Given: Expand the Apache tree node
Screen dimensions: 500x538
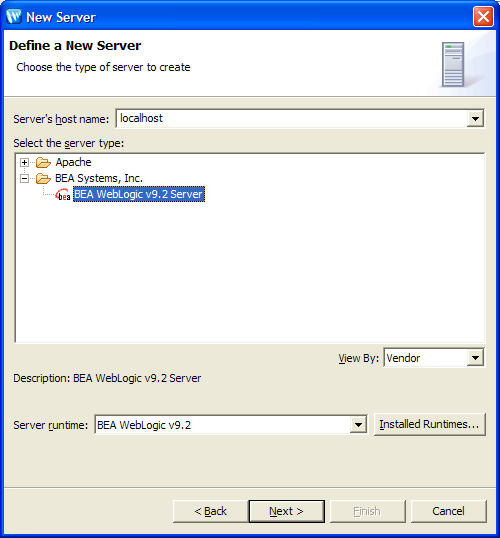Looking at the screenshot, I should click(x=24, y=162).
